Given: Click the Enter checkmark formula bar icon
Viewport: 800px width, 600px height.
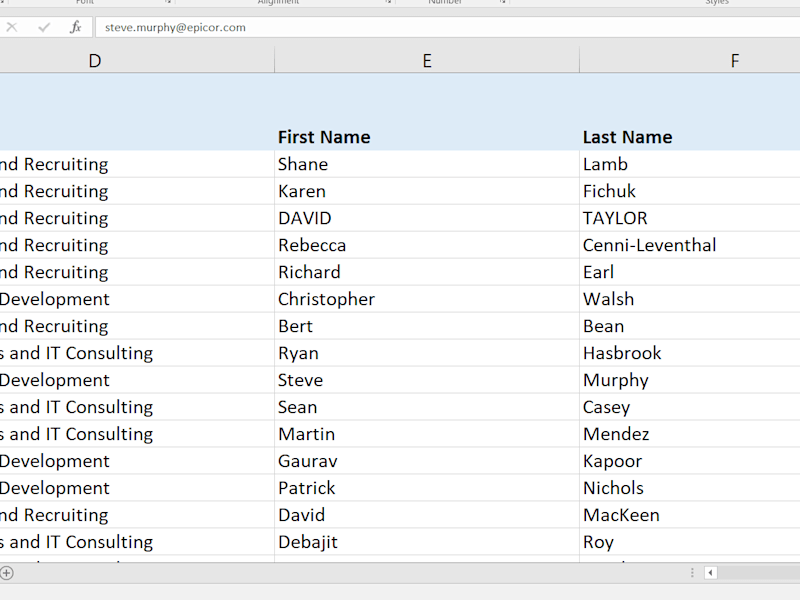Looking at the screenshot, I should pyautogui.click(x=44, y=27).
